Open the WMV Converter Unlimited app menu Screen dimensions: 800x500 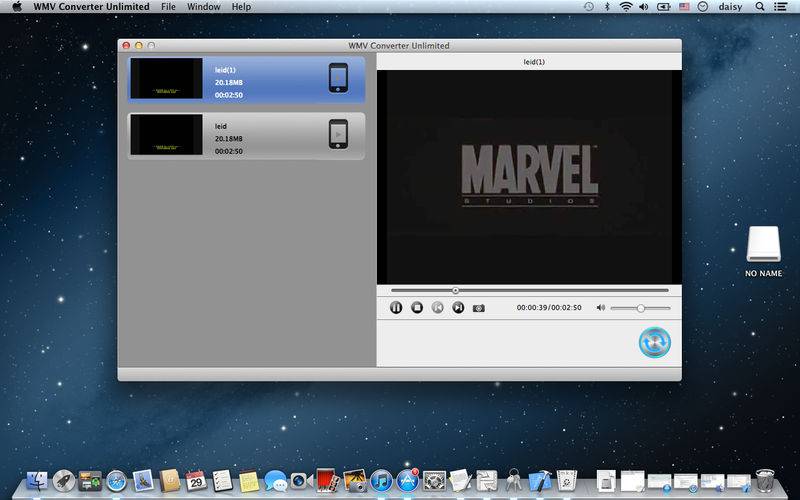(91, 7)
